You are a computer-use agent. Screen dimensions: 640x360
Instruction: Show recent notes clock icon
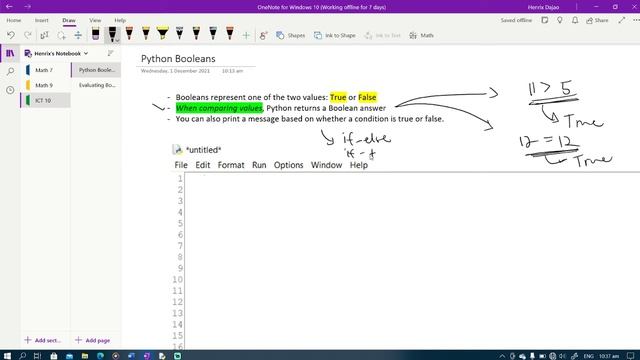pos(10,90)
